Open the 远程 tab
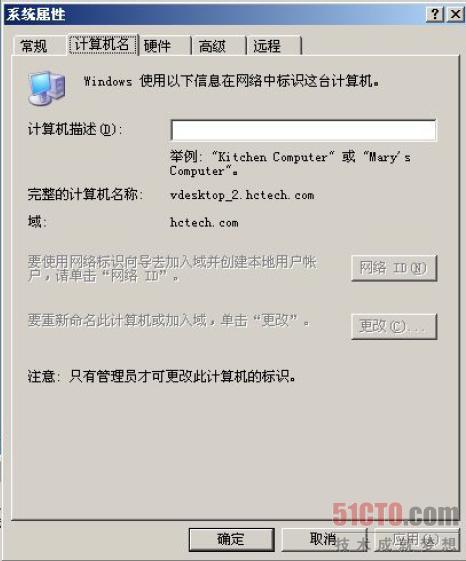 pyautogui.click(x=267, y=46)
